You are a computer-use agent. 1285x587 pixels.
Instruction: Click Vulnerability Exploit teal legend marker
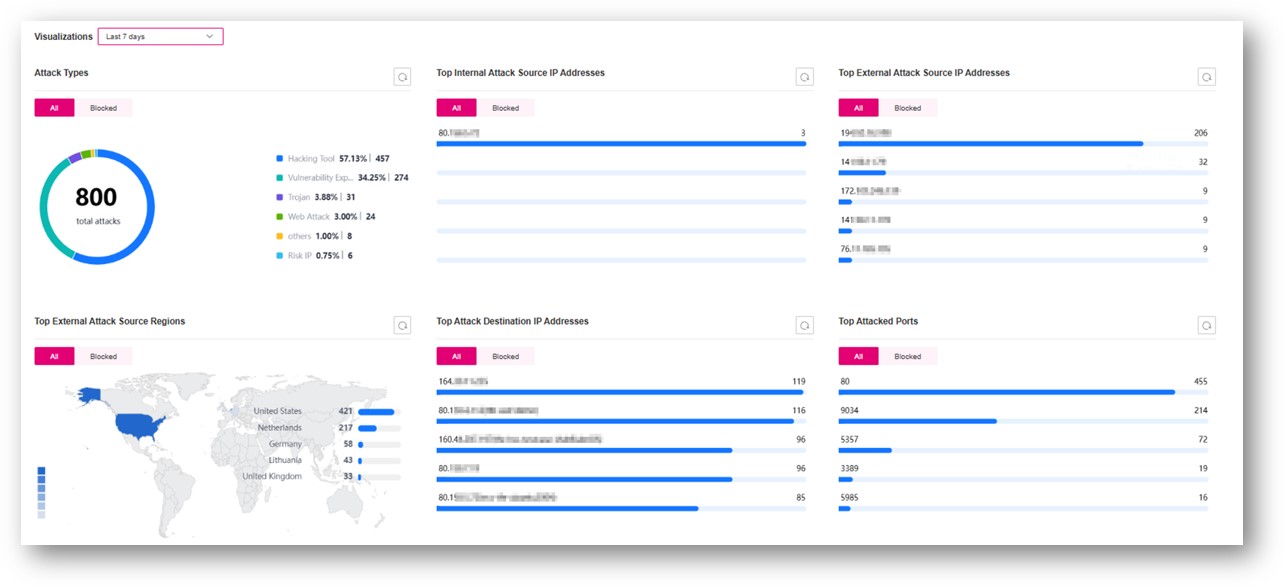280,178
